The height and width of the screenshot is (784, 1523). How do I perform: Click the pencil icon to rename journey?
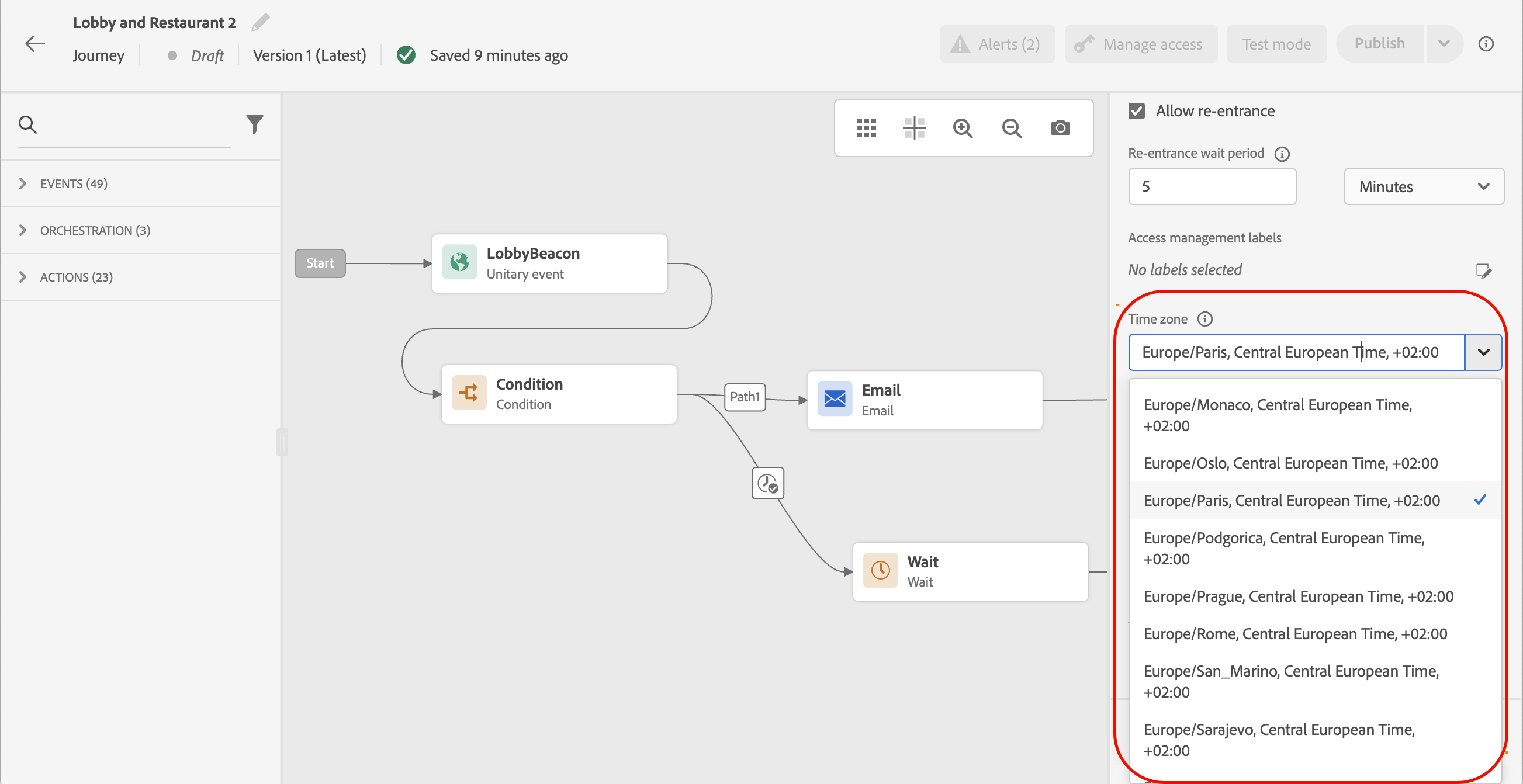pyautogui.click(x=260, y=22)
